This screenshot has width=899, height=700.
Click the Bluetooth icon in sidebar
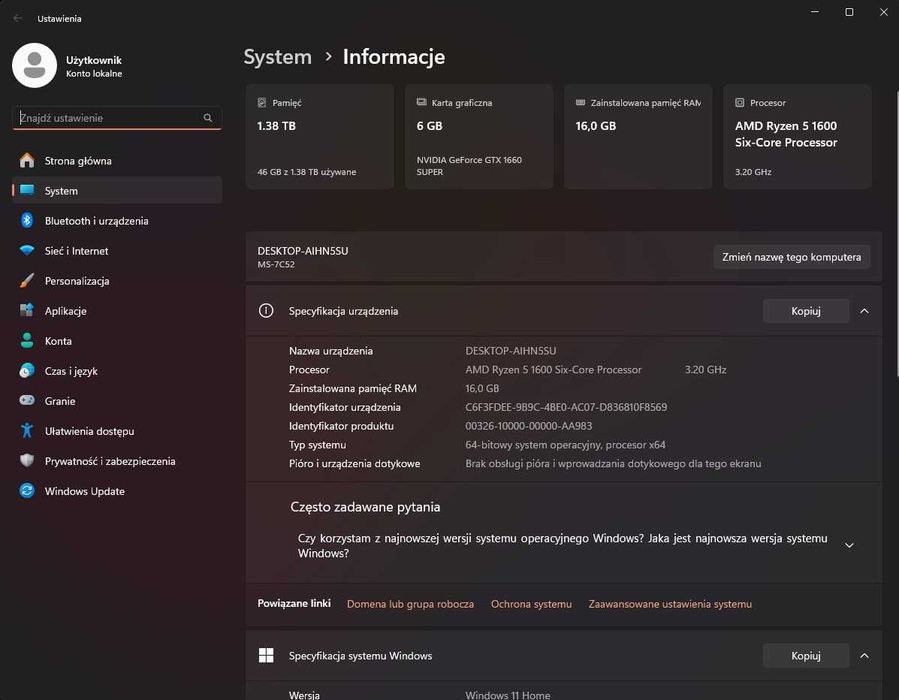[27, 220]
